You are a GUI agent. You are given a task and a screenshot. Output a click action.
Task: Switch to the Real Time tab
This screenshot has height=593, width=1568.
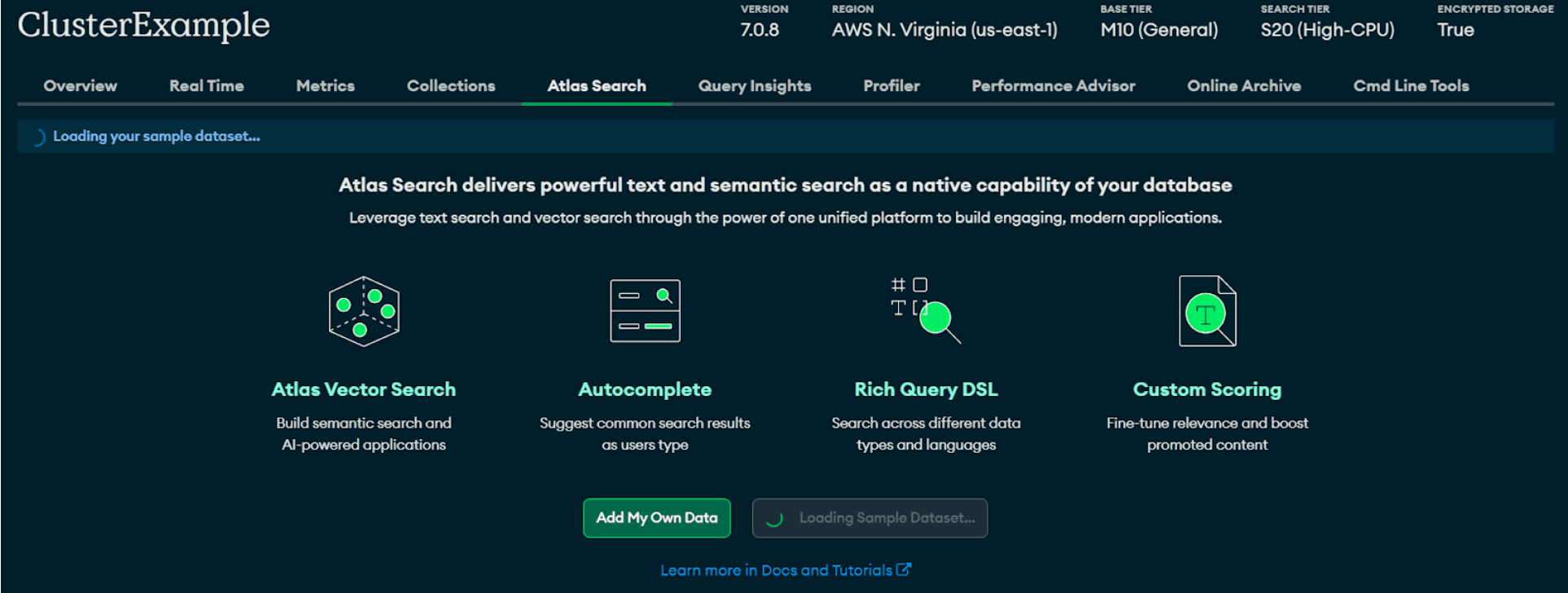click(206, 86)
